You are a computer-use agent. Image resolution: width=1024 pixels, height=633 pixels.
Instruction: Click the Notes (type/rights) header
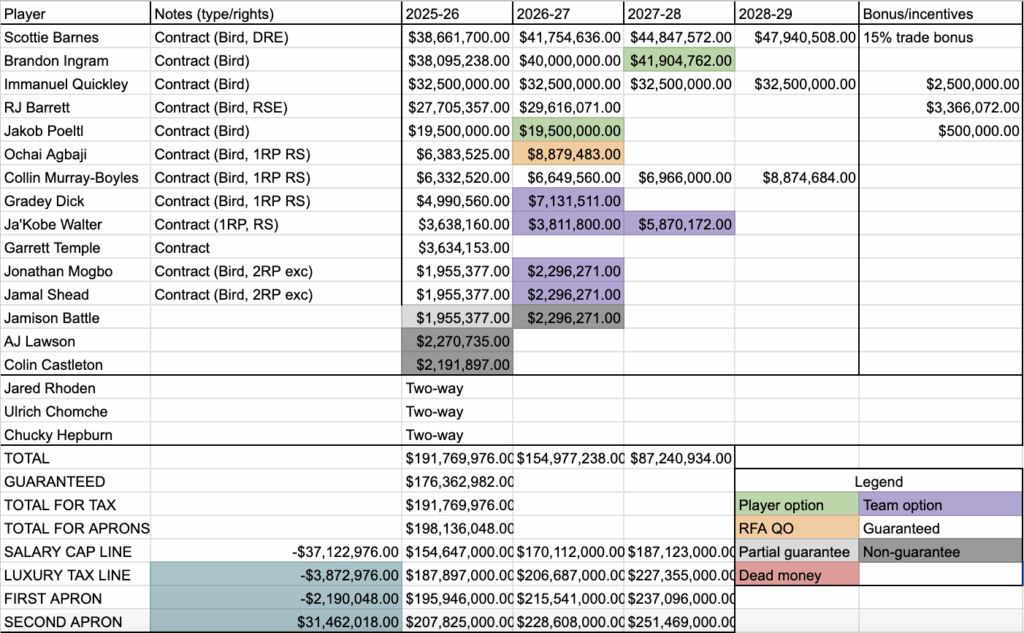(x=276, y=14)
